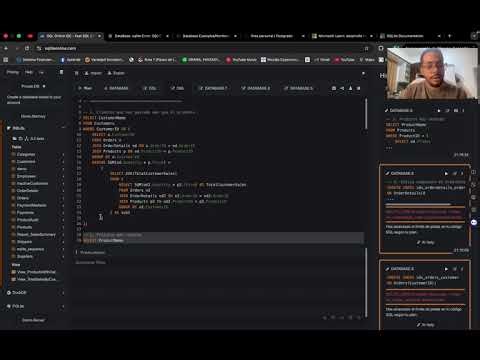
Task: Click the first icon right of the editor tabs
Action: click(x=334, y=88)
